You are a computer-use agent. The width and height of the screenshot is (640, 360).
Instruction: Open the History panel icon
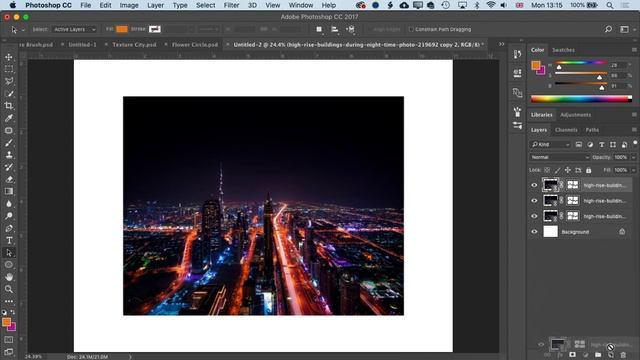pyautogui.click(x=517, y=54)
